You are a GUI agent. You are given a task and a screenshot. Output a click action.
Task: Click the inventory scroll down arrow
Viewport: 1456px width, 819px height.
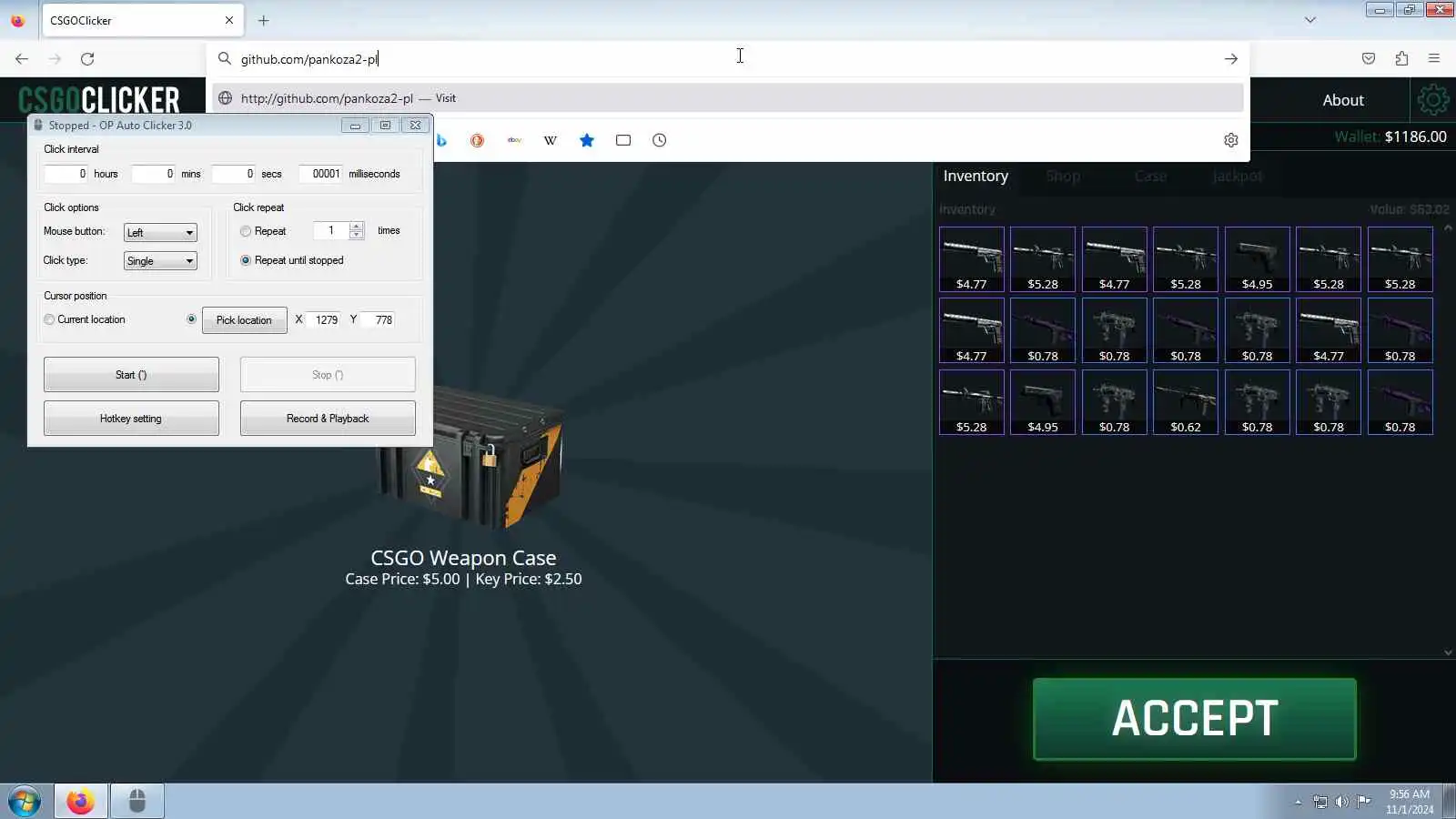tap(1448, 652)
